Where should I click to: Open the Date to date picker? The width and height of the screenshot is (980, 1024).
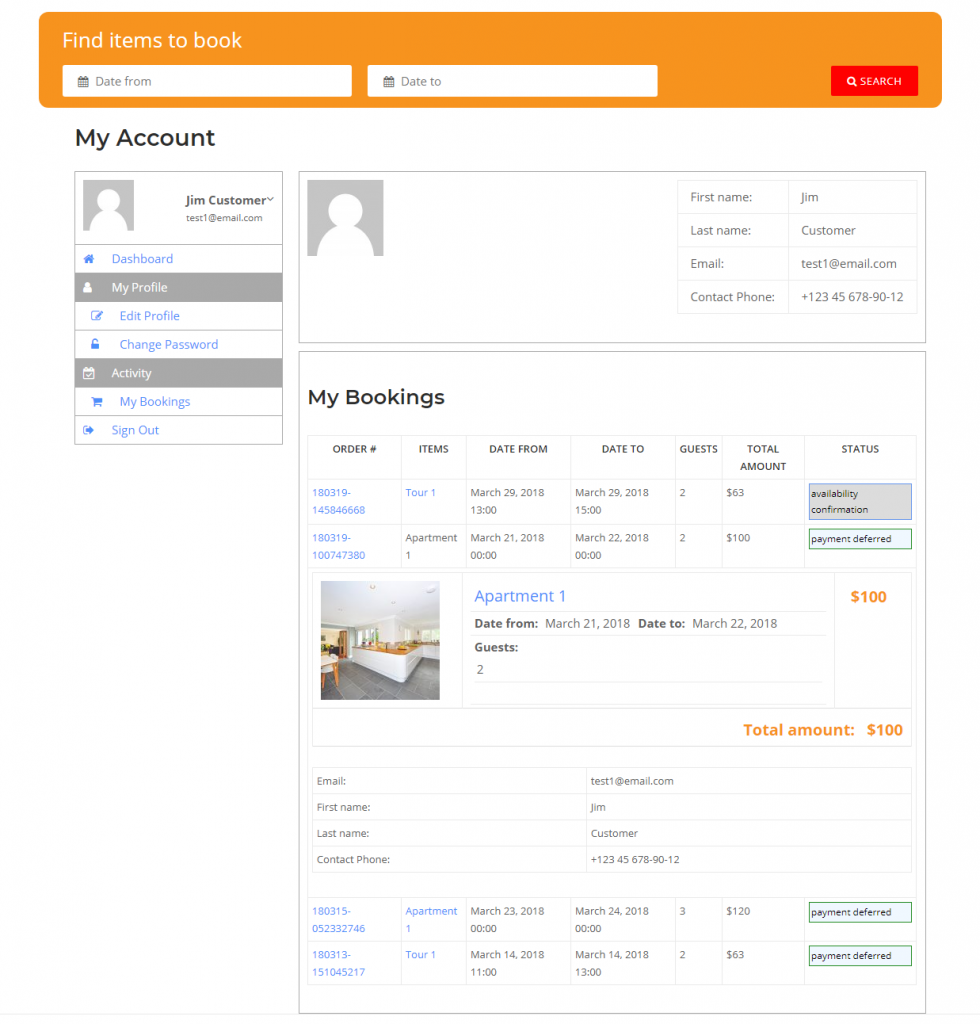point(512,82)
